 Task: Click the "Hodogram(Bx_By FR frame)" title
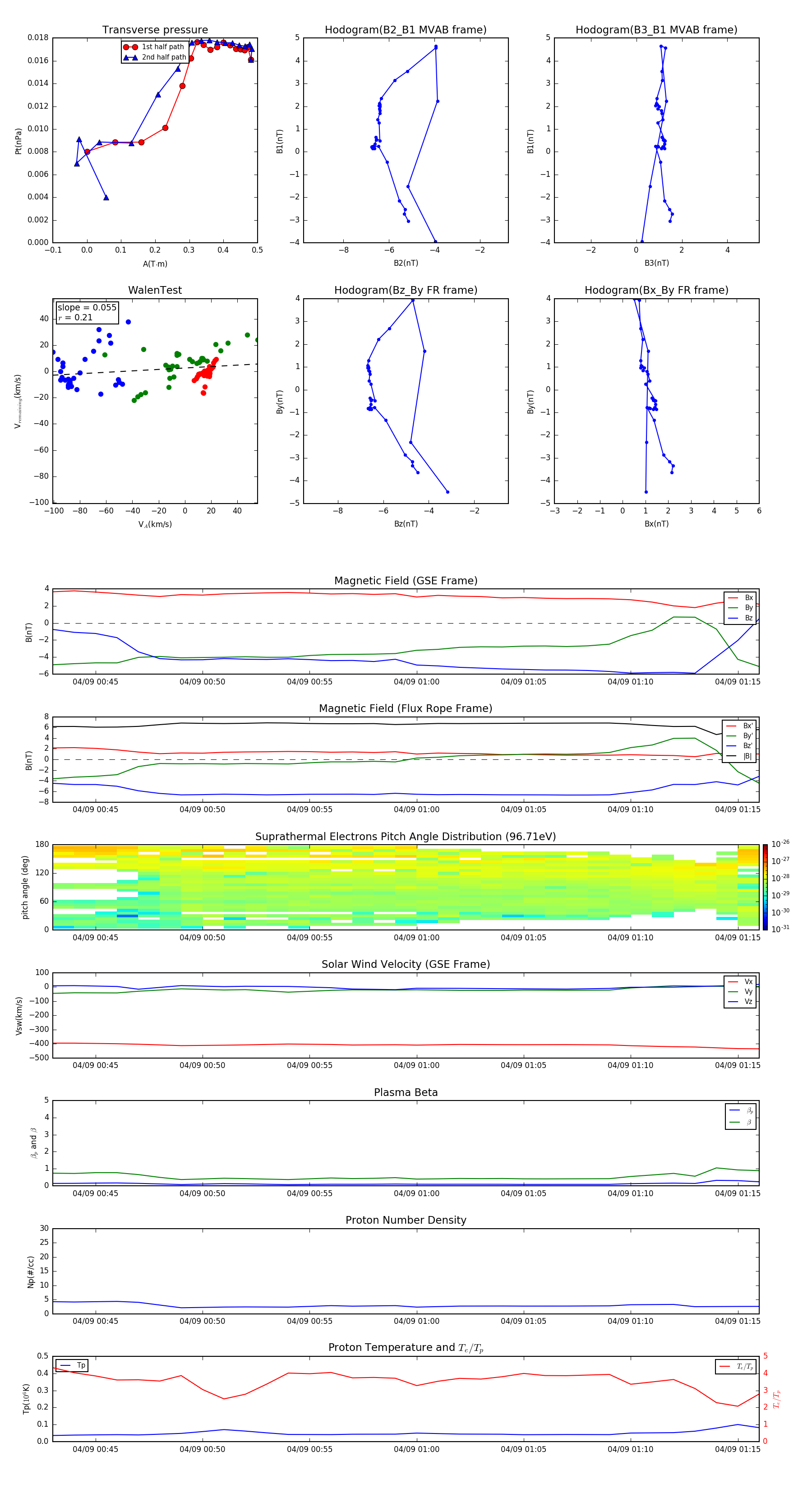pos(656,290)
